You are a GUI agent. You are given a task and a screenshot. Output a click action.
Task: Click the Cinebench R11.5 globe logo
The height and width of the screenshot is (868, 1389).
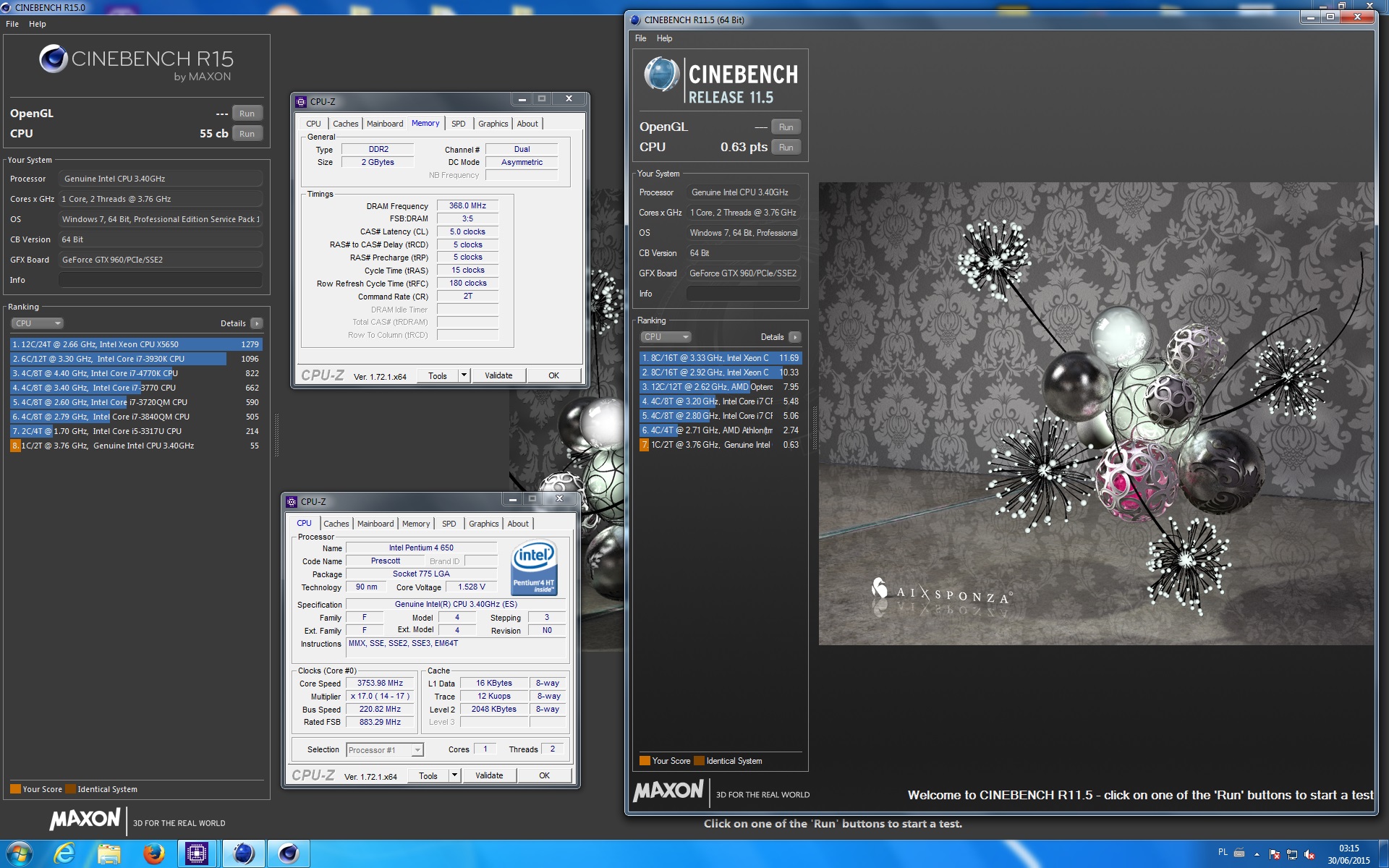tap(662, 74)
